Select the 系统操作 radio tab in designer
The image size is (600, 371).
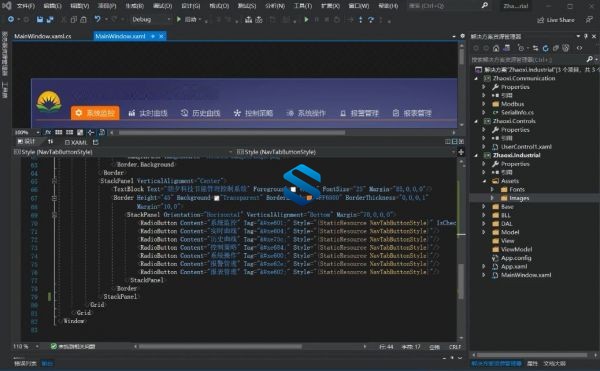click(306, 113)
